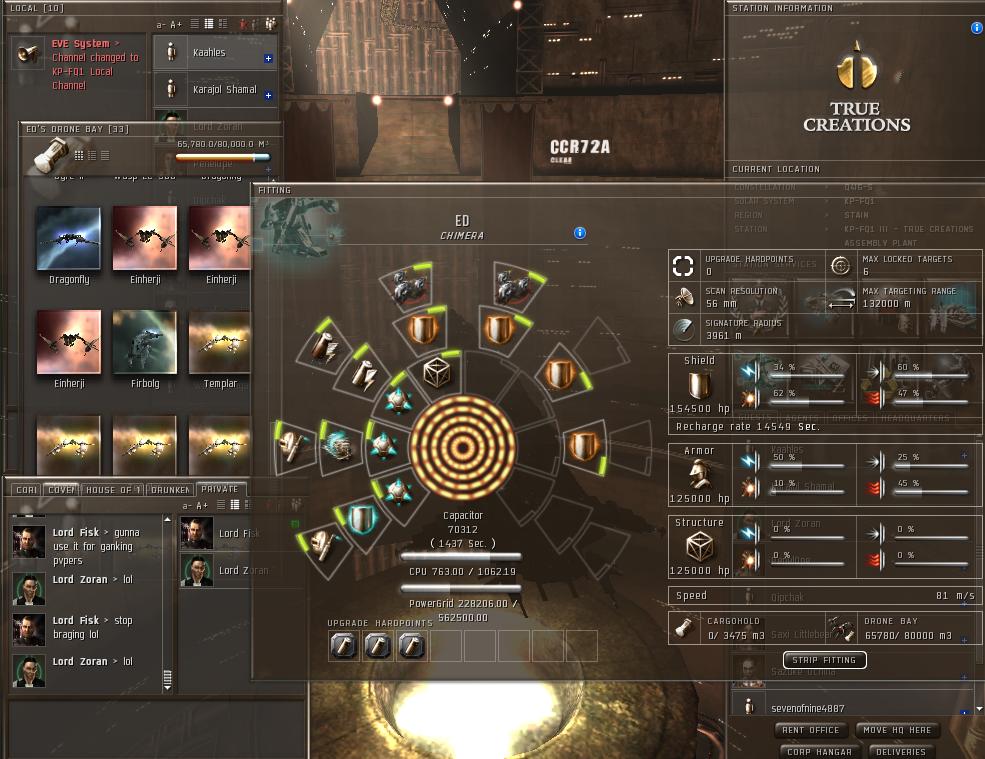Expand guest list down arrow beside sevenofnine4887
985x759 pixels.
point(979,709)
